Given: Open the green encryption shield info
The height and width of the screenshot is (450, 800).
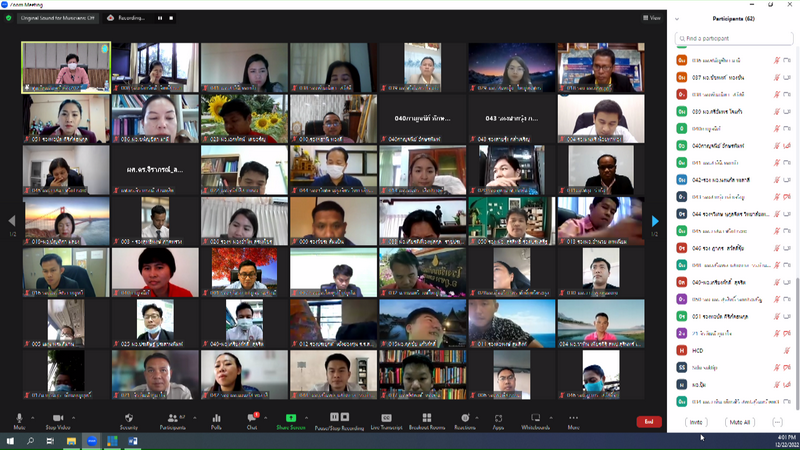Looking at the screenshot, I should [9, 18].
